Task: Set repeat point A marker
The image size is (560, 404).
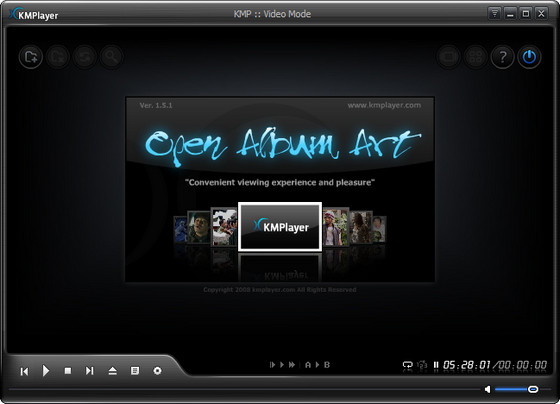Action: [308, 365]
